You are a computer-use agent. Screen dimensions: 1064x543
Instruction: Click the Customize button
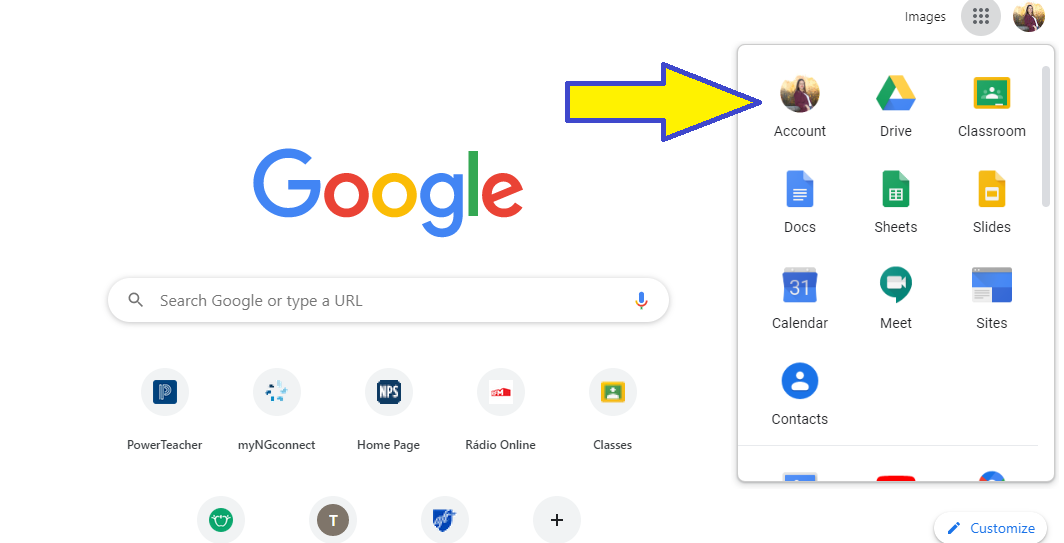click(990, 528)
